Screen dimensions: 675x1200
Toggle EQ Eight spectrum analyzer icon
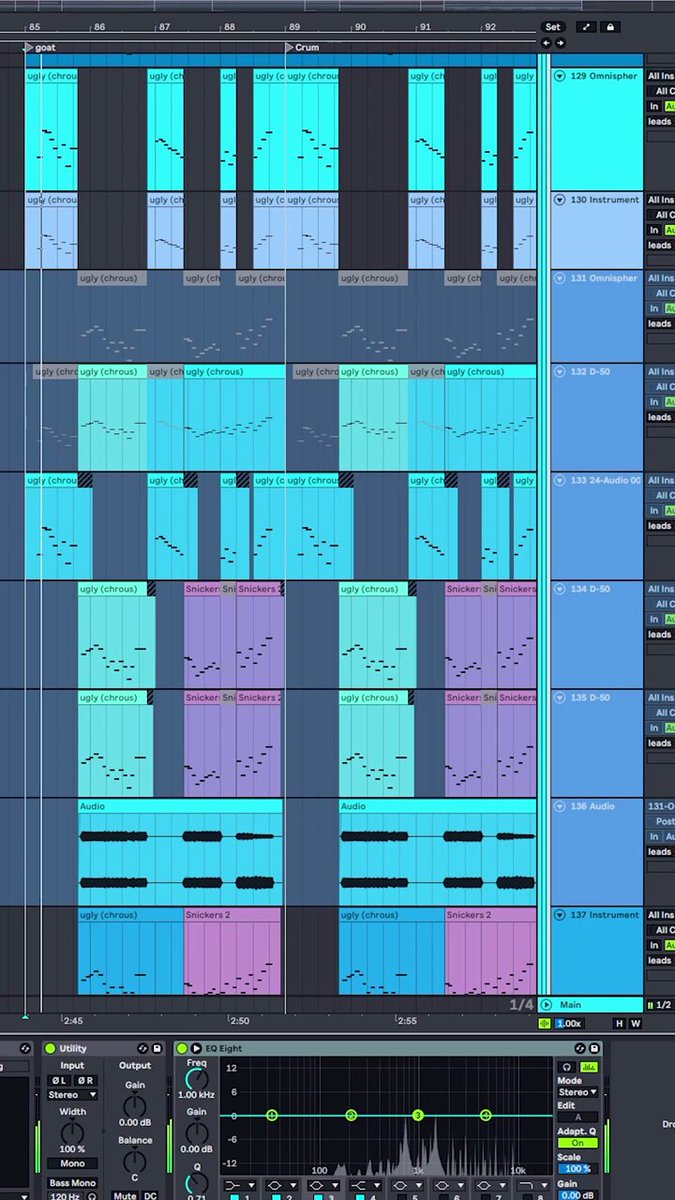pos(588,1067)
